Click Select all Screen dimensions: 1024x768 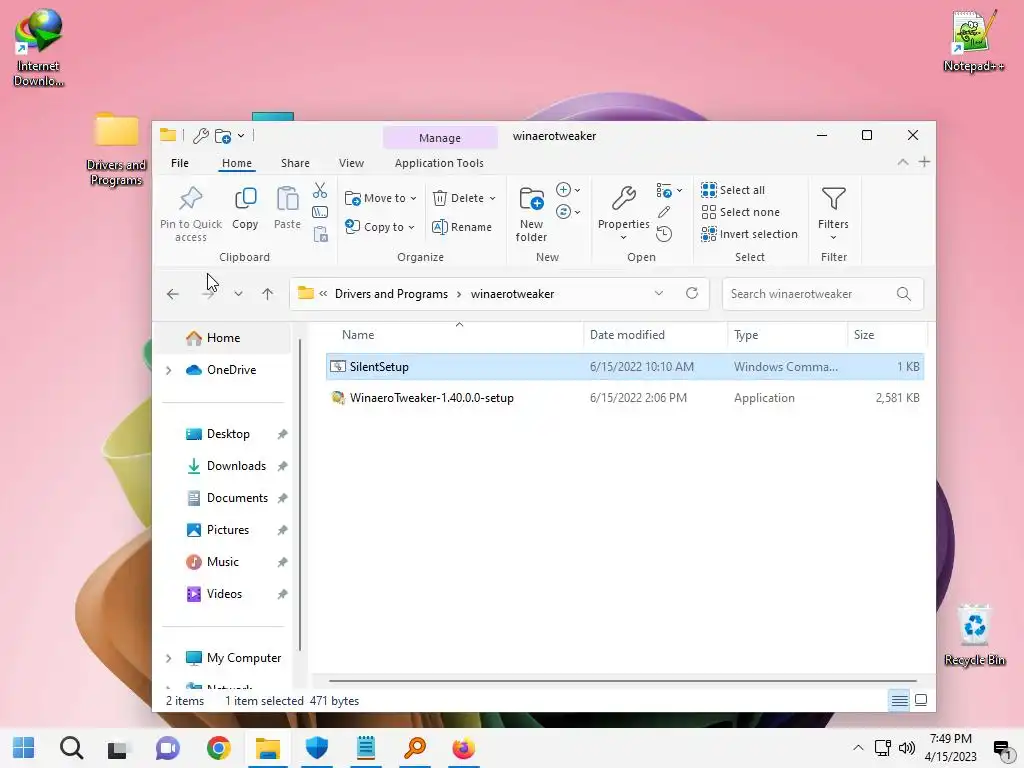733,190
